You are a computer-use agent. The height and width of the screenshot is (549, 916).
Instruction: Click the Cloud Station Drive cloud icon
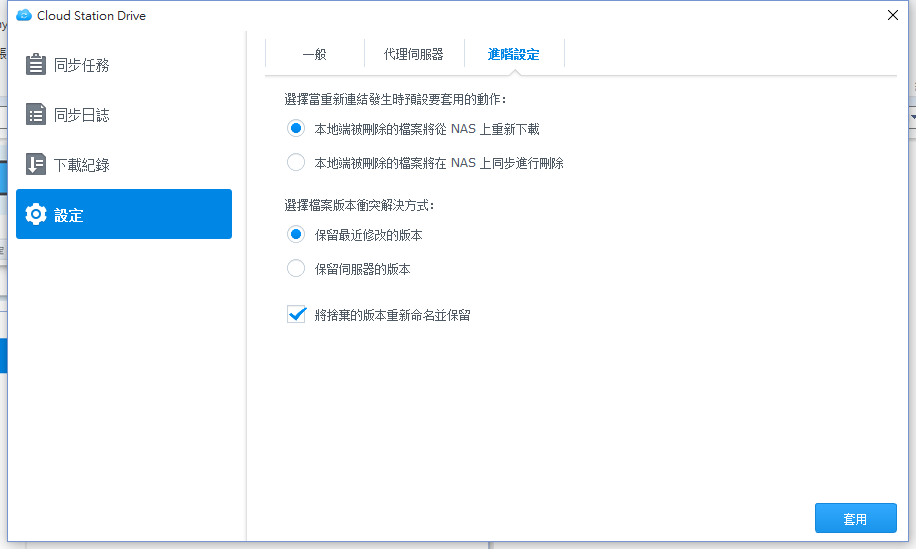pyautogui.click(x=24, y=15)
